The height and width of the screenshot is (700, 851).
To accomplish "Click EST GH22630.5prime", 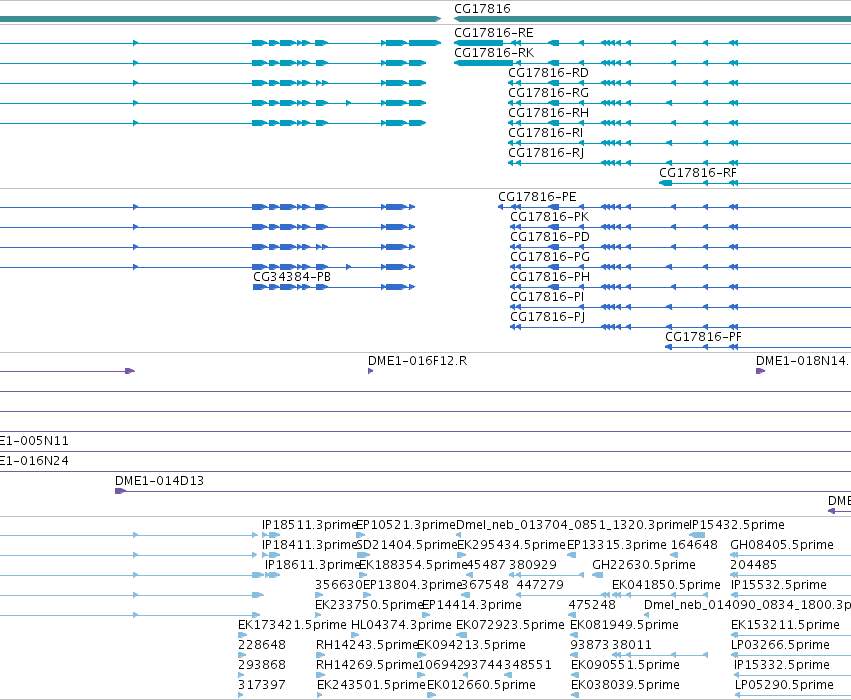I will click(x=644, y=565).
